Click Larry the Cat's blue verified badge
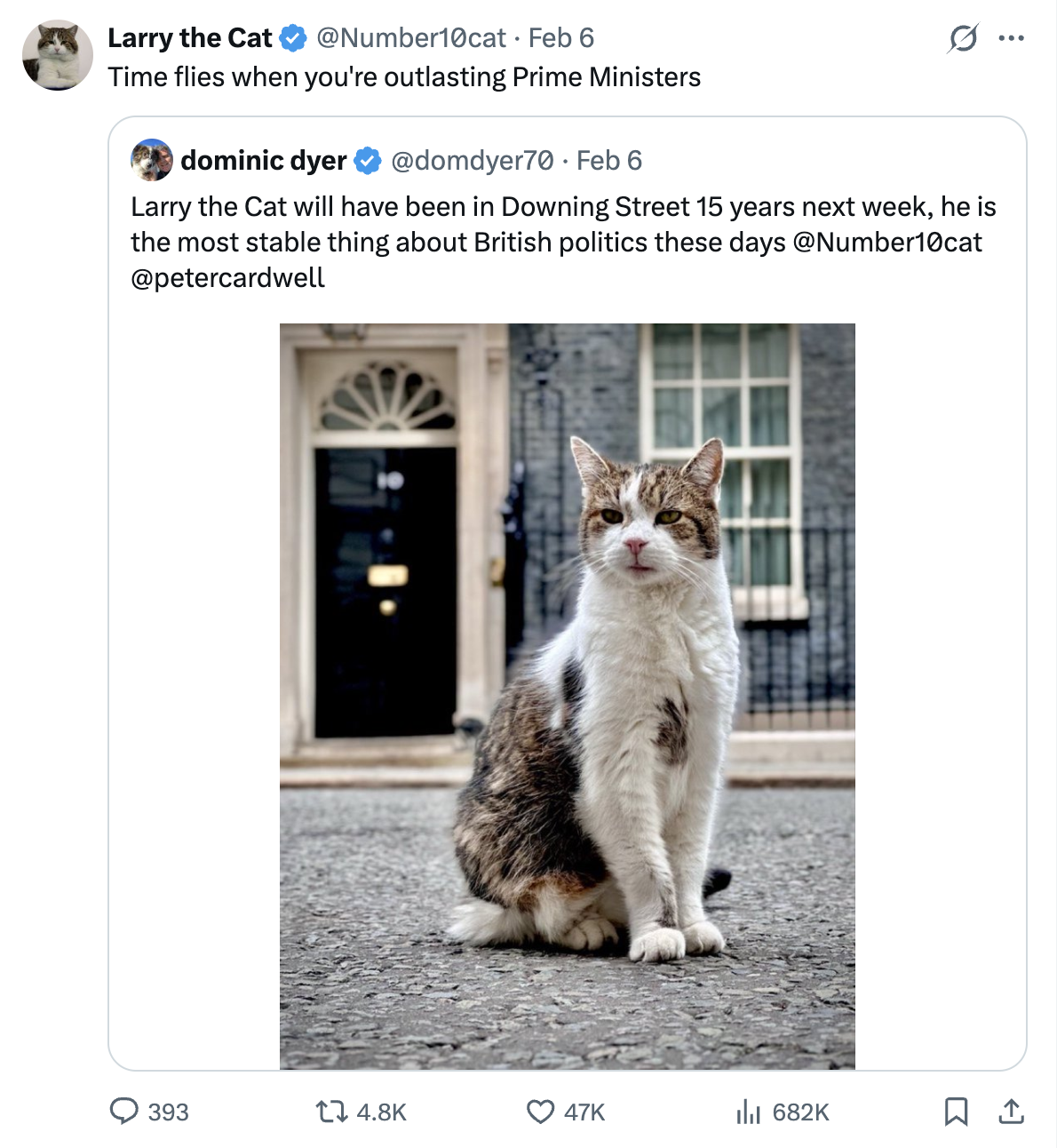The height and width of the screenshot is (1148, 1057). (x=293, y=38)
